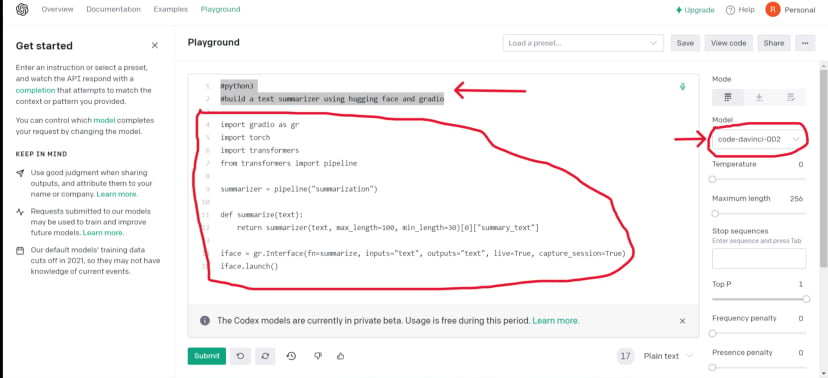Click the 'from transformers import pipeline' line
Screen dimensions: 828x378
289,163
